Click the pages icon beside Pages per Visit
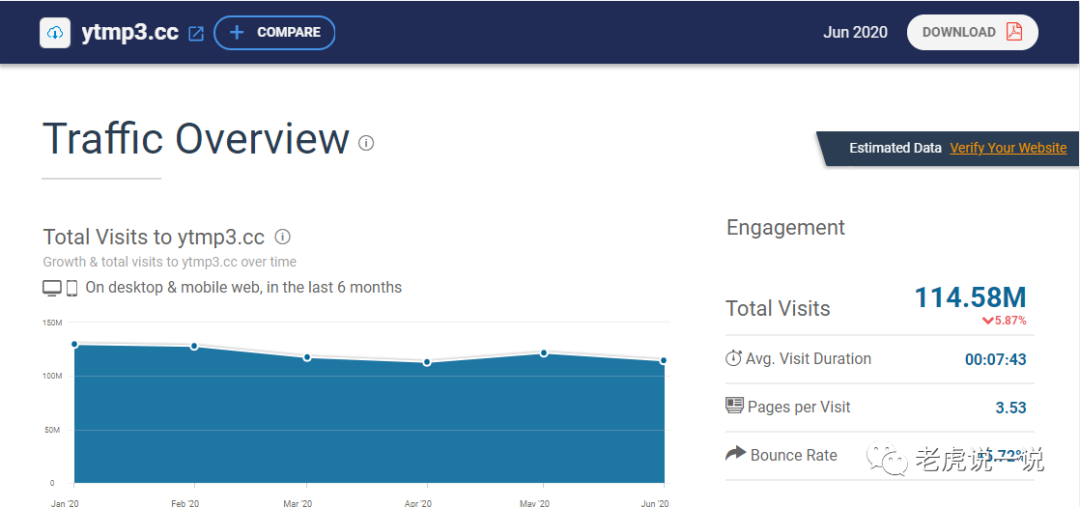 (x=734, y=406)
